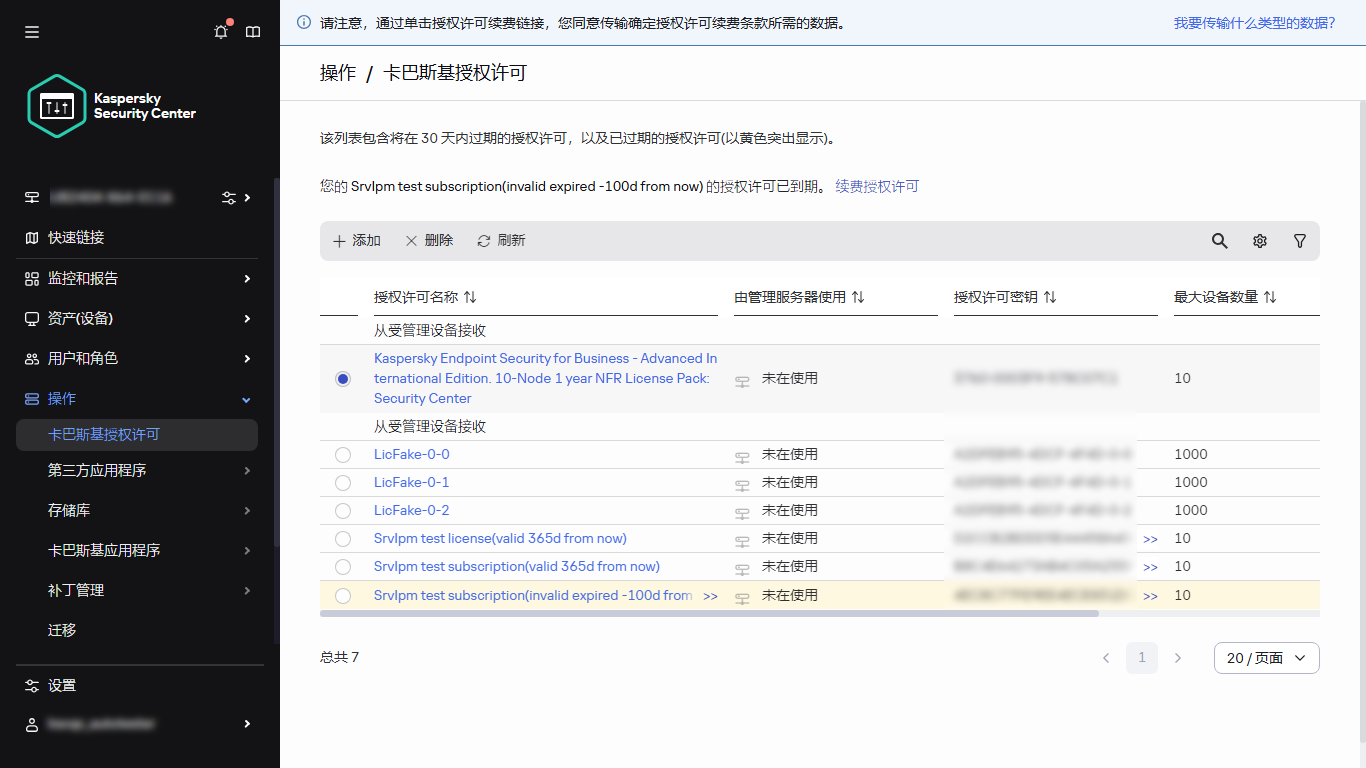Sort table by 最大设备数量 column arrows
This screenshot has width=1366, height=768.
(1268, 296)
